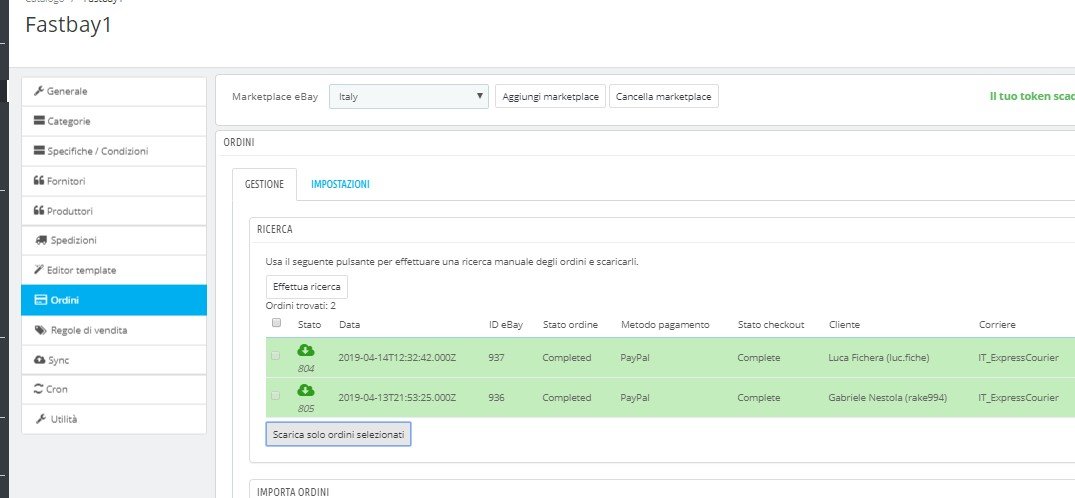The height and width of the screenshot is (498, 1075).
Task: Click the wrench icon beside Generale
Action: 39,91
